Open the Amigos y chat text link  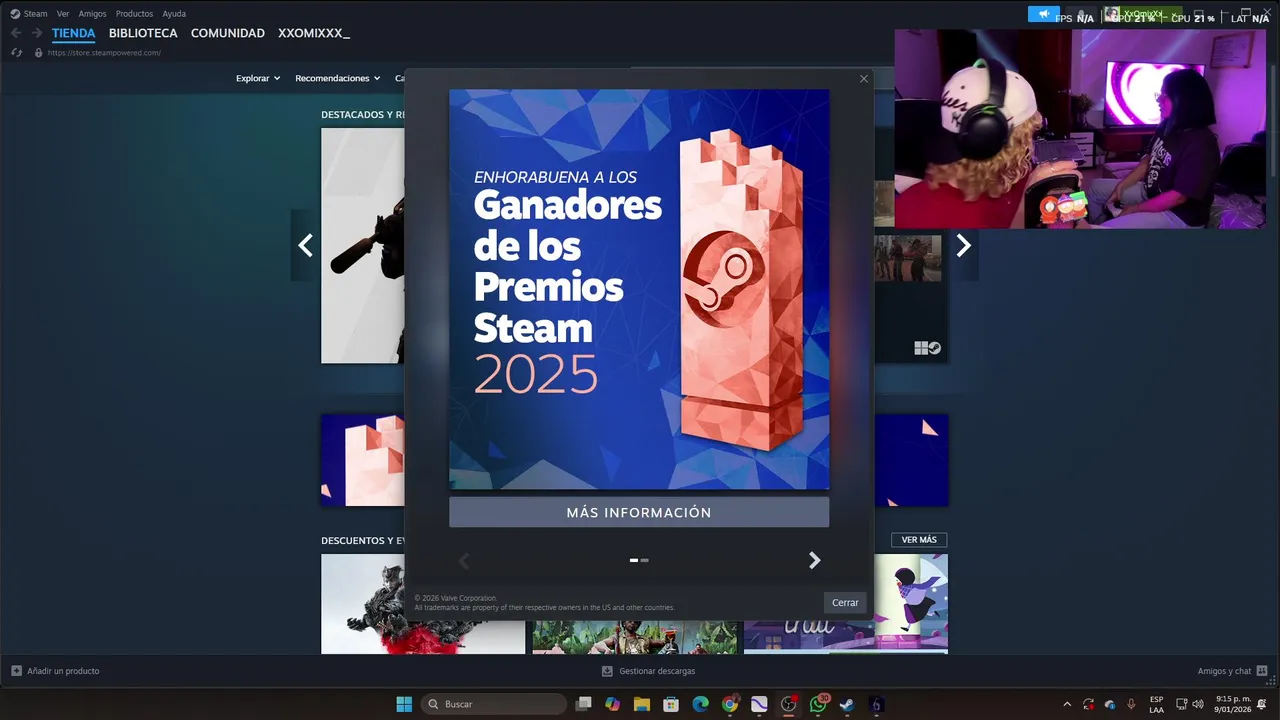(x=1224, y=671)
